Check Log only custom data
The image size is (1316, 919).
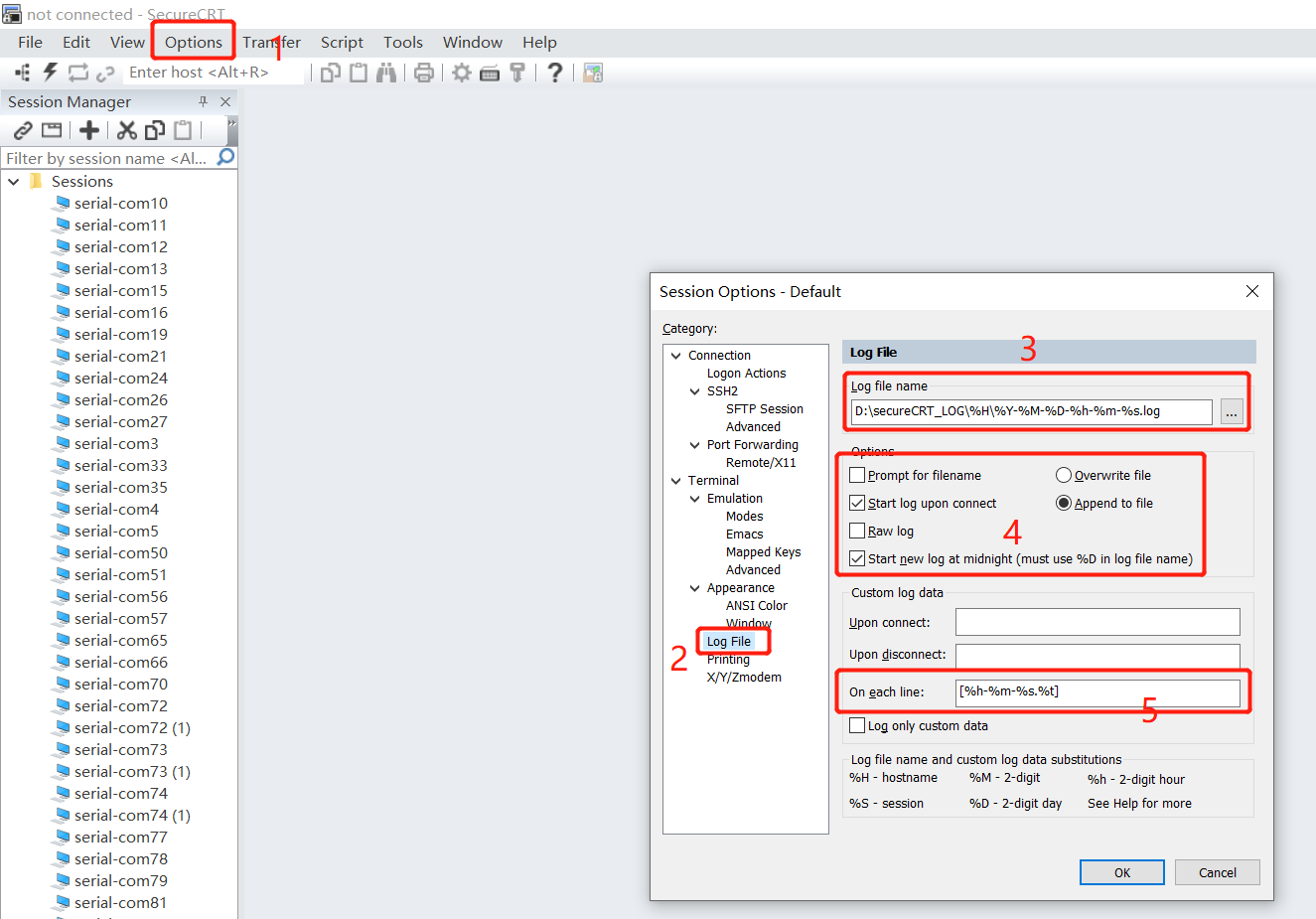click(857, 725)
